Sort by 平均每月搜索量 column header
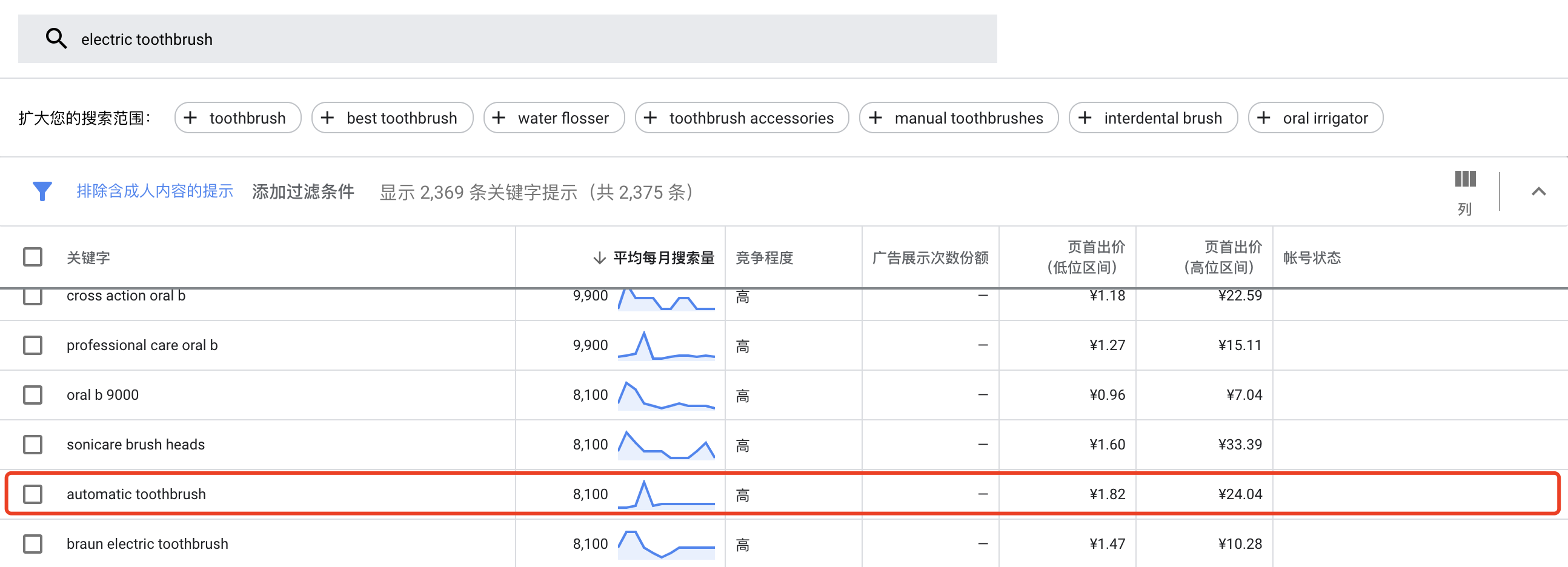The width and height of the screenshot is (1568, 567). point(663,258)
